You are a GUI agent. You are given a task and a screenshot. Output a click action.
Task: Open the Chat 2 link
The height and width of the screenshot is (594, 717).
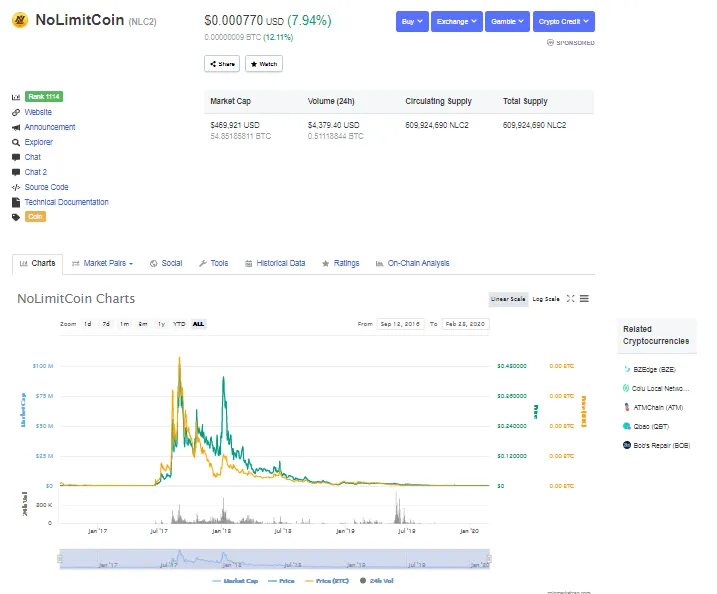pos(36,172)
